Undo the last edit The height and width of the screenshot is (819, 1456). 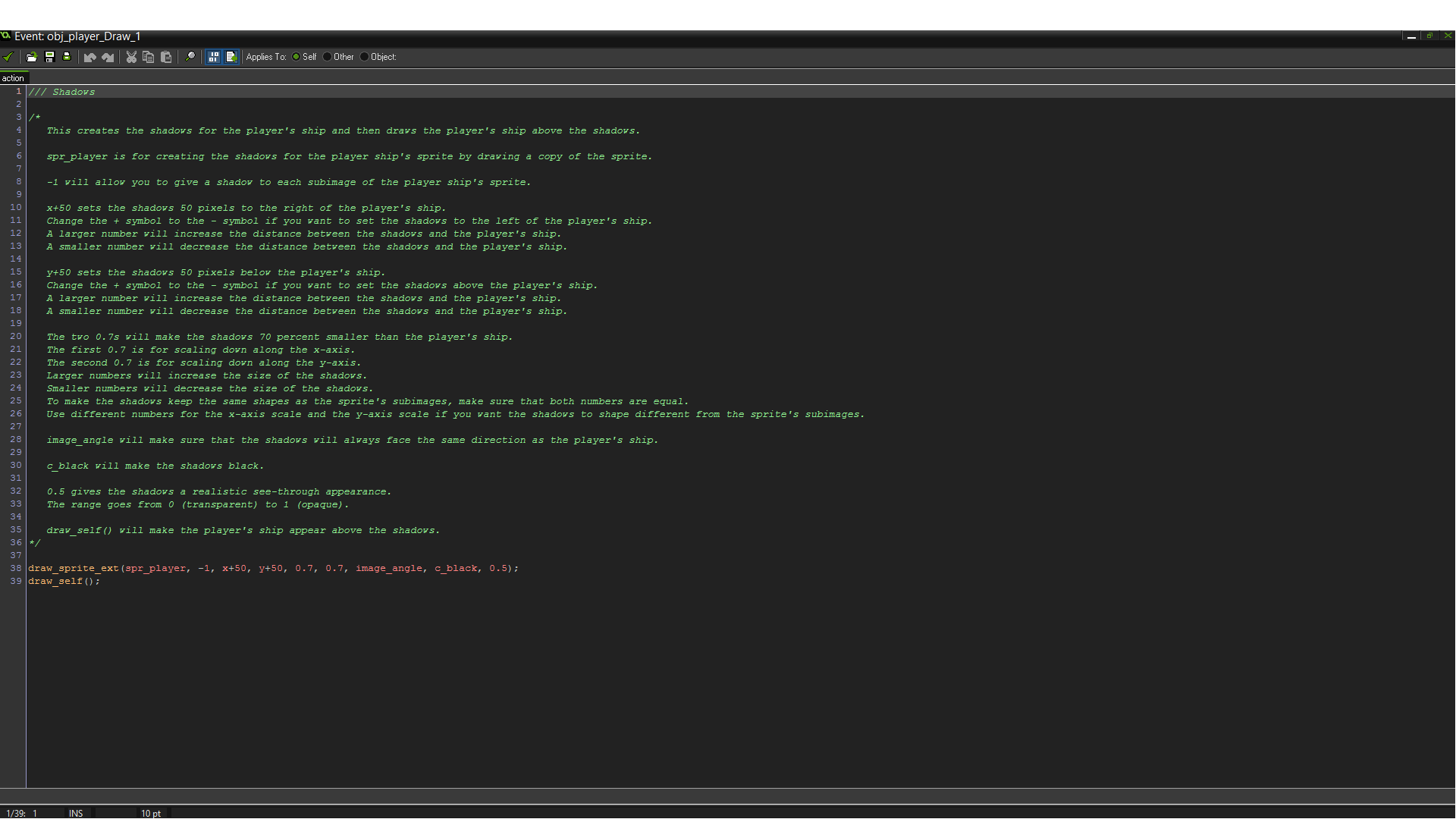89,57
